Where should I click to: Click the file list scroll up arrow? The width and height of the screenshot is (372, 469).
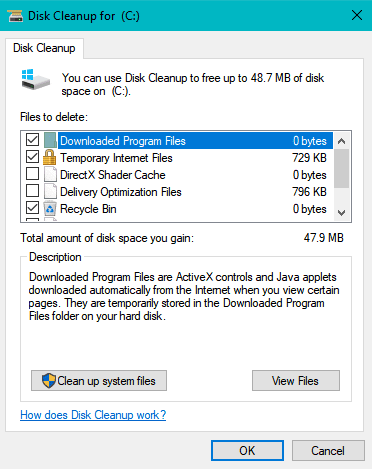click(x=341, y=141)
